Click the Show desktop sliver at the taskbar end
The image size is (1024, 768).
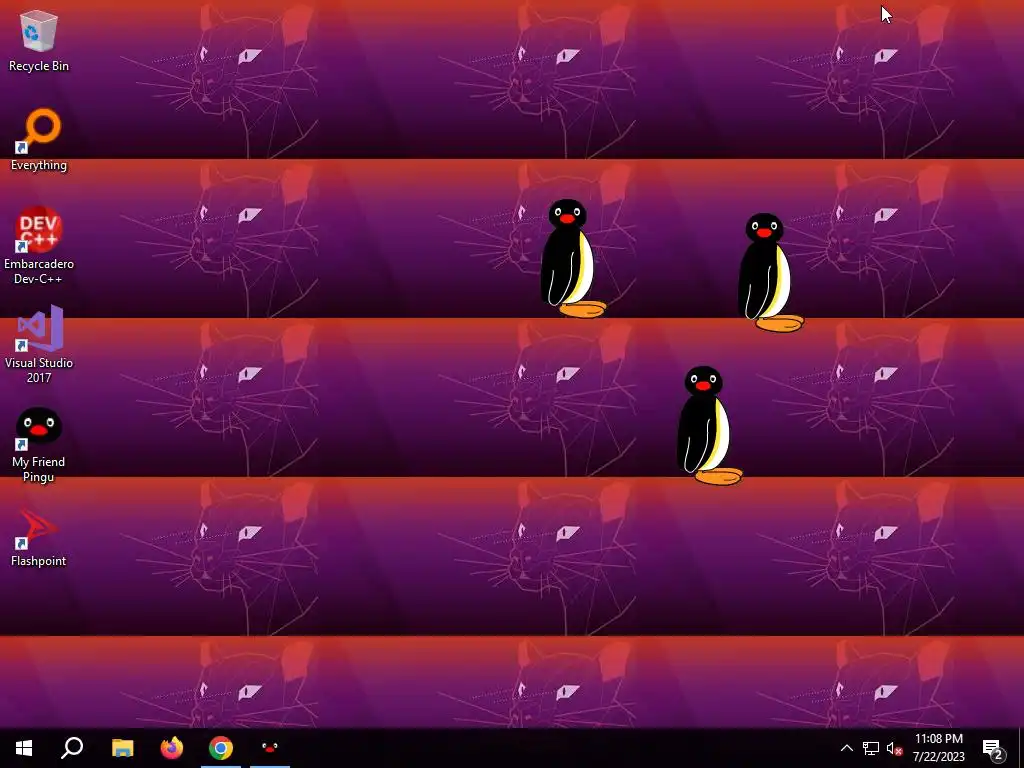pos(1021,748)
